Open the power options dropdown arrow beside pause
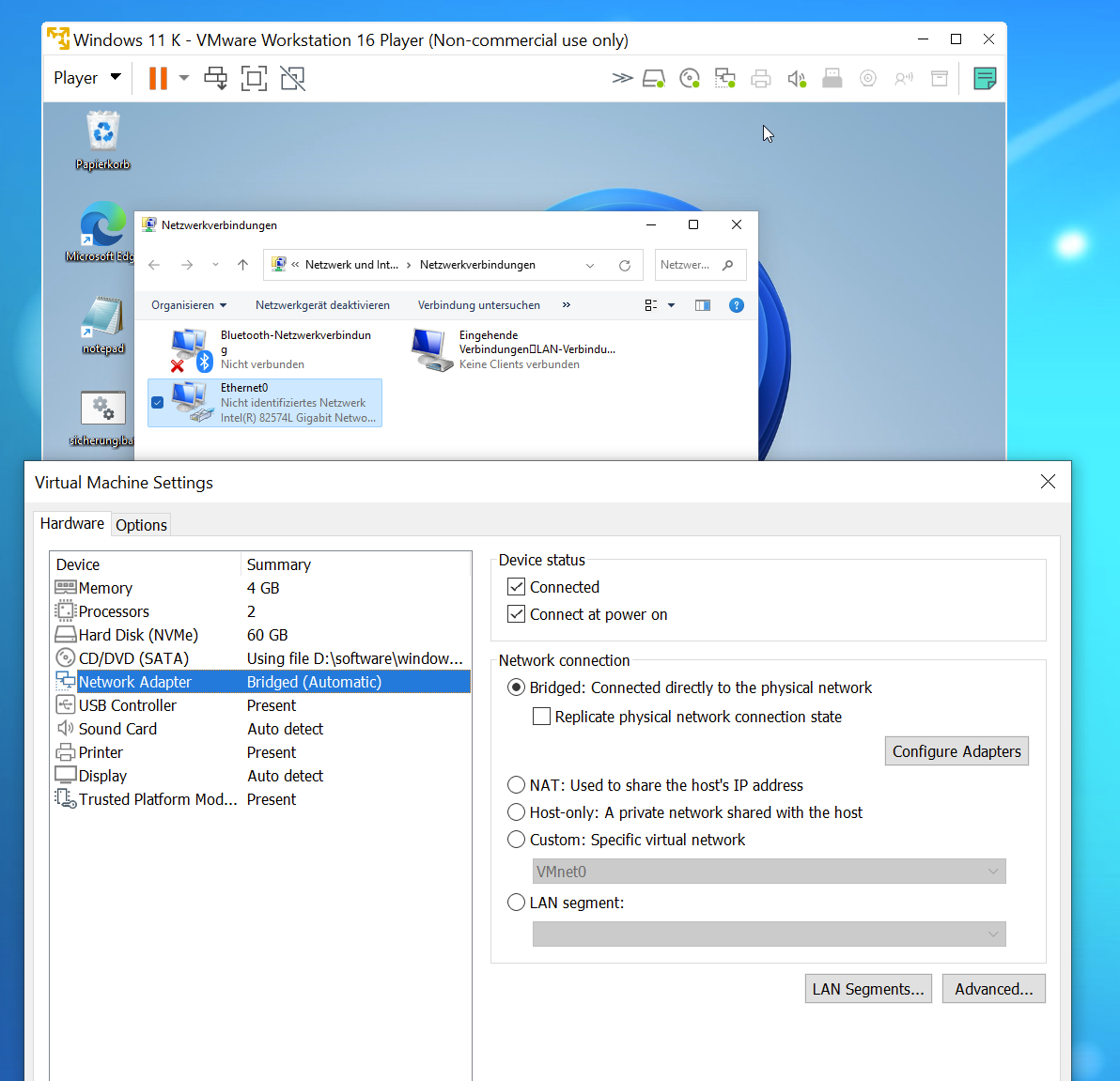 (184, 78)
